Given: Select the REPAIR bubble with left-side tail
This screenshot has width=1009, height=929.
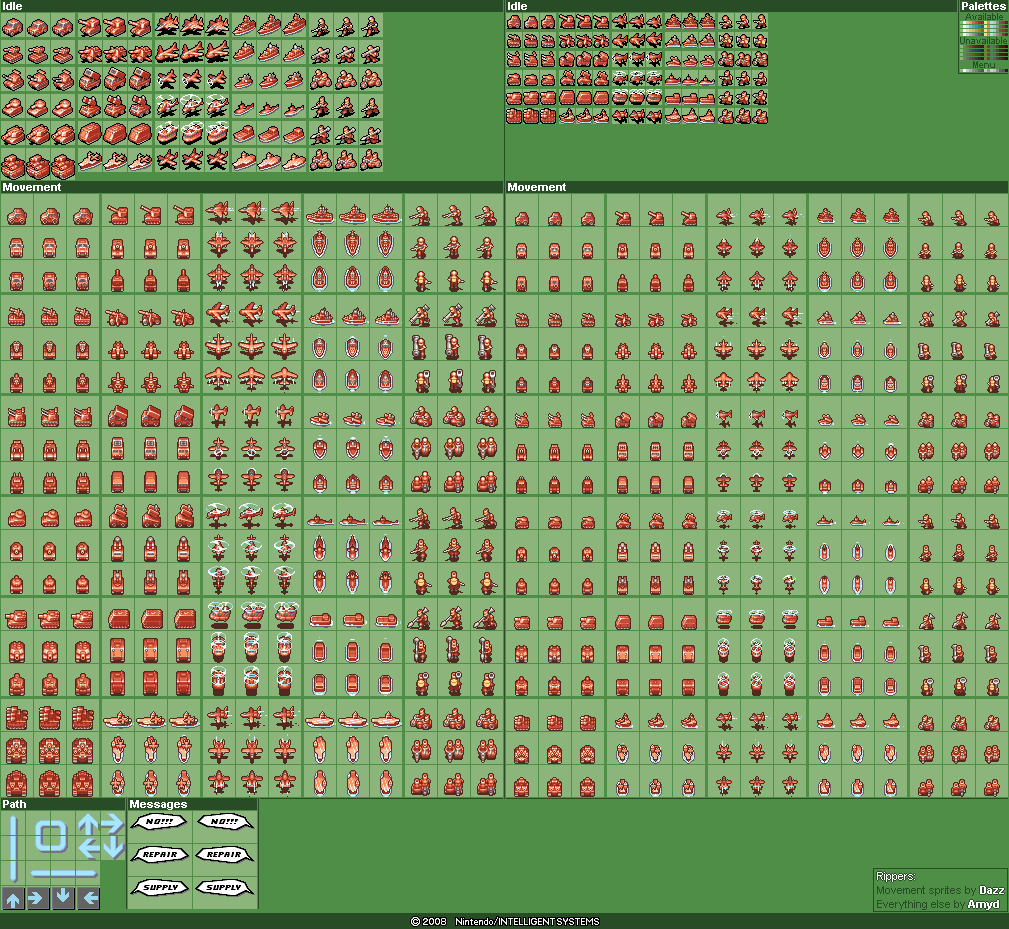Looking at the screenshot, I should tap(160, 854).
